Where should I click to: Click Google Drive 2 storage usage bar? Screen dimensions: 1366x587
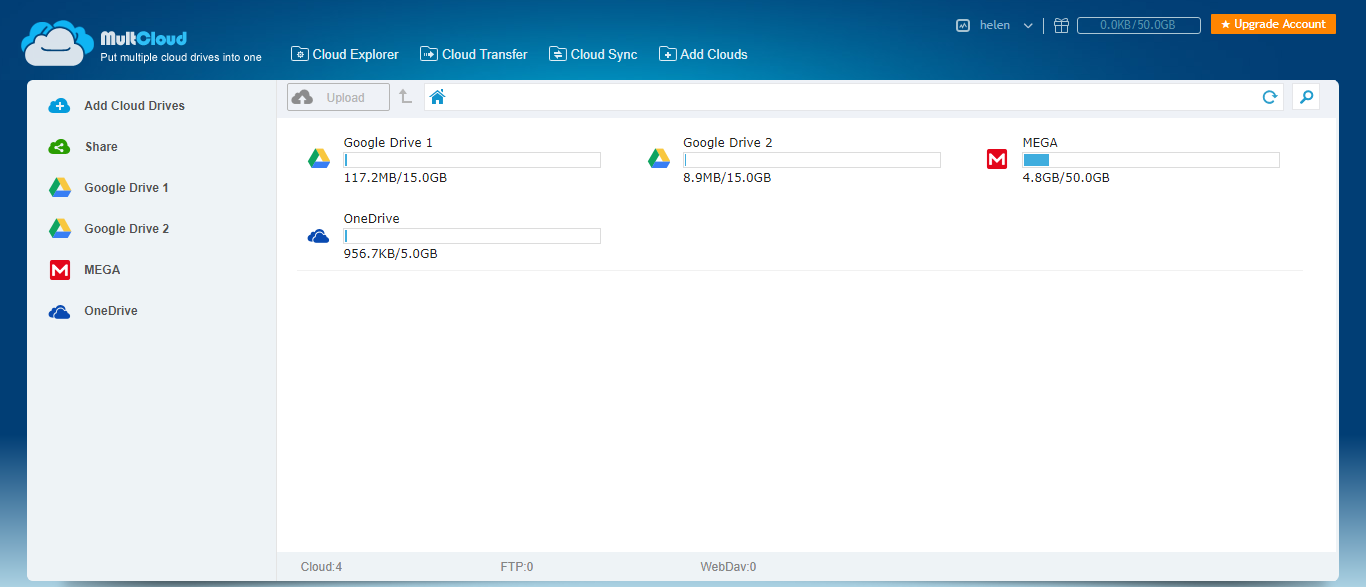pos(812,160)
